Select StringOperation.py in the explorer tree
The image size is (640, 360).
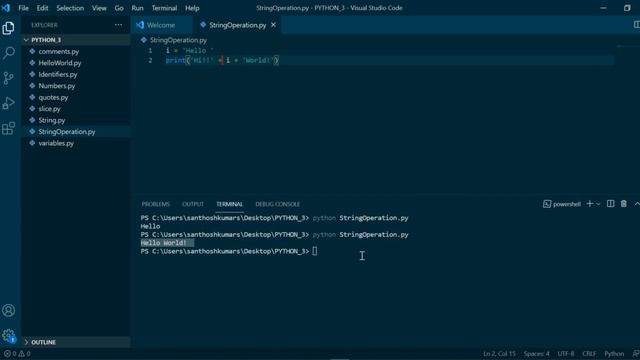[76, 131]
